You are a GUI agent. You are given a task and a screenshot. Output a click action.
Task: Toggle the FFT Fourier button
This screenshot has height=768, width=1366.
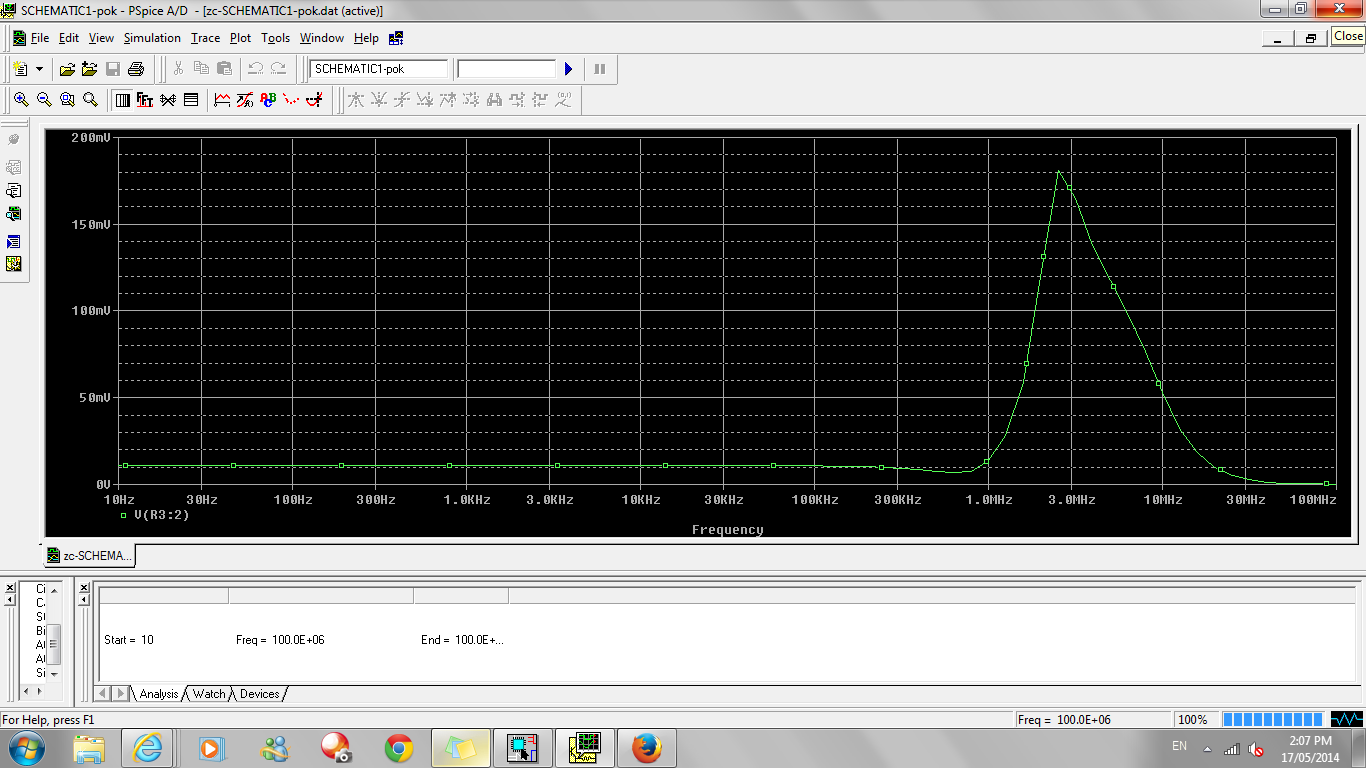coord(145,100)
